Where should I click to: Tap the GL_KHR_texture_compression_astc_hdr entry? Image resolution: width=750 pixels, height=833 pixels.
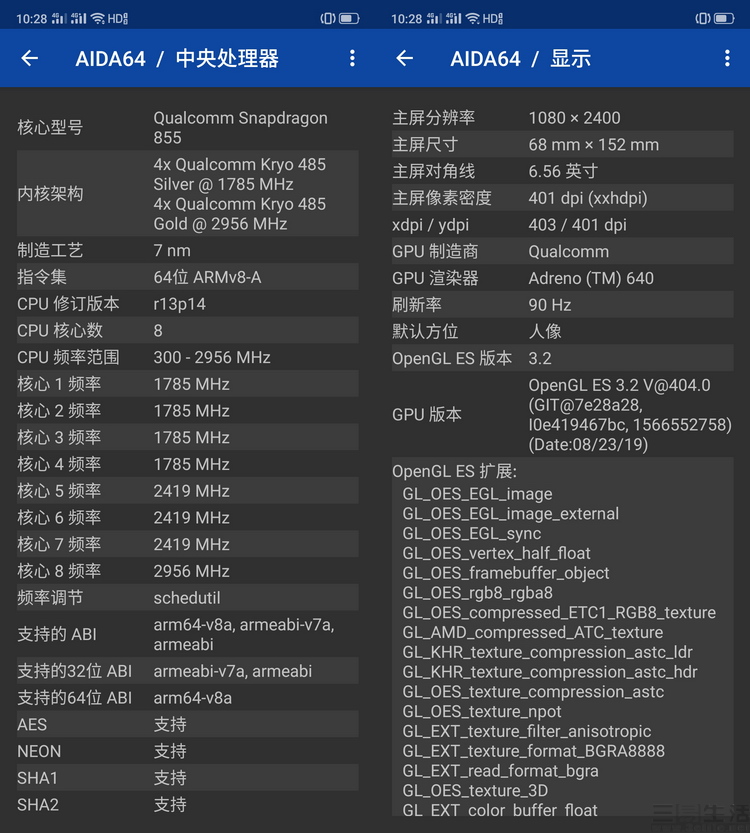pyautogui.click(x=550, y=672)
